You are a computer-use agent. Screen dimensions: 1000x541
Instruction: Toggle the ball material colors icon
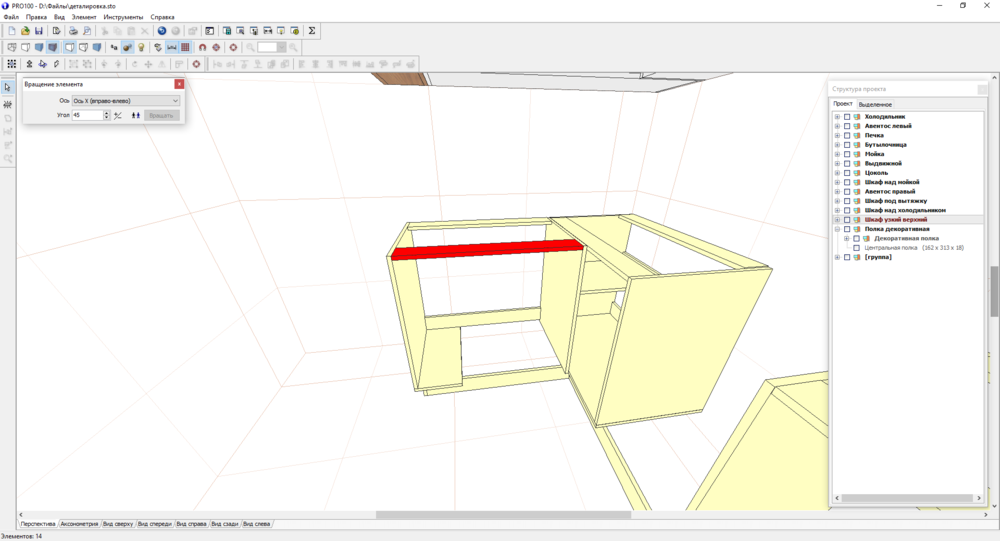tap(127, 47)
